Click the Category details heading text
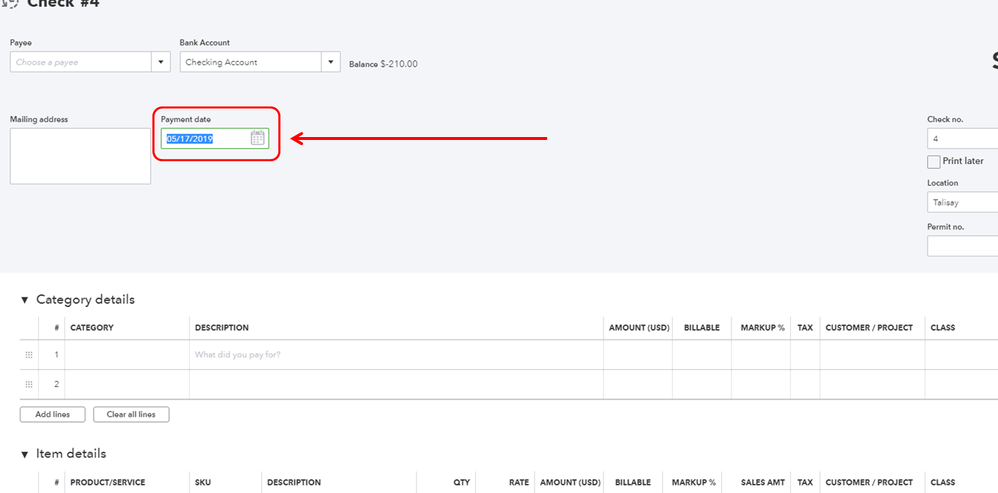998x493 pixels. (85, 300)
